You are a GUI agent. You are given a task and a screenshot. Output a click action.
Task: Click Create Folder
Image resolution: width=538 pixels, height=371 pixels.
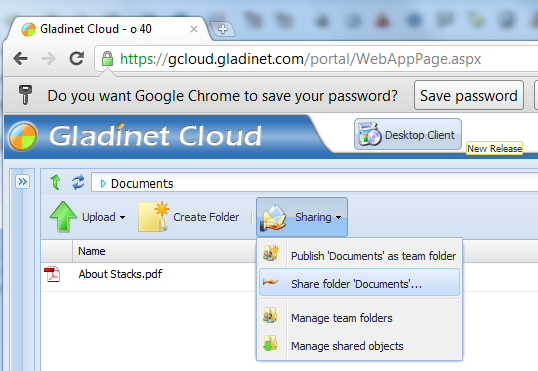click(189, 217)
